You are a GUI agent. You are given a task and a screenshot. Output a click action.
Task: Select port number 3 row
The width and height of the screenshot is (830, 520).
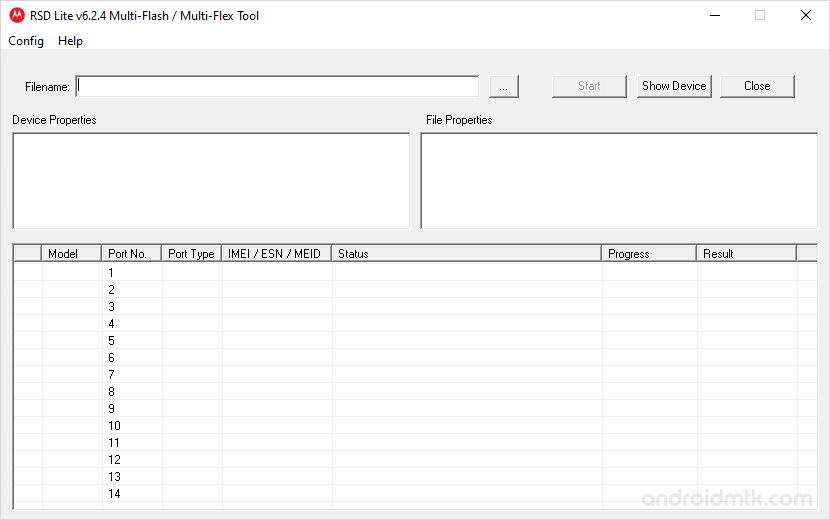416,307
